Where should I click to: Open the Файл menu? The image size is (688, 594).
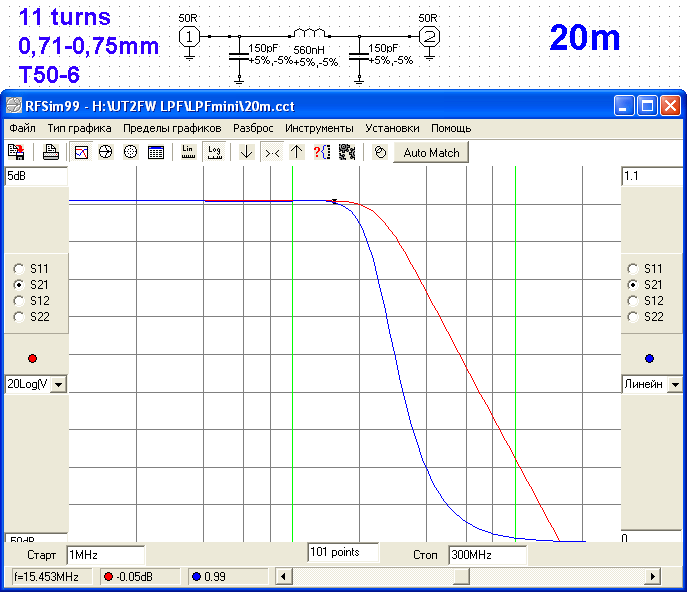pos(22,128)
